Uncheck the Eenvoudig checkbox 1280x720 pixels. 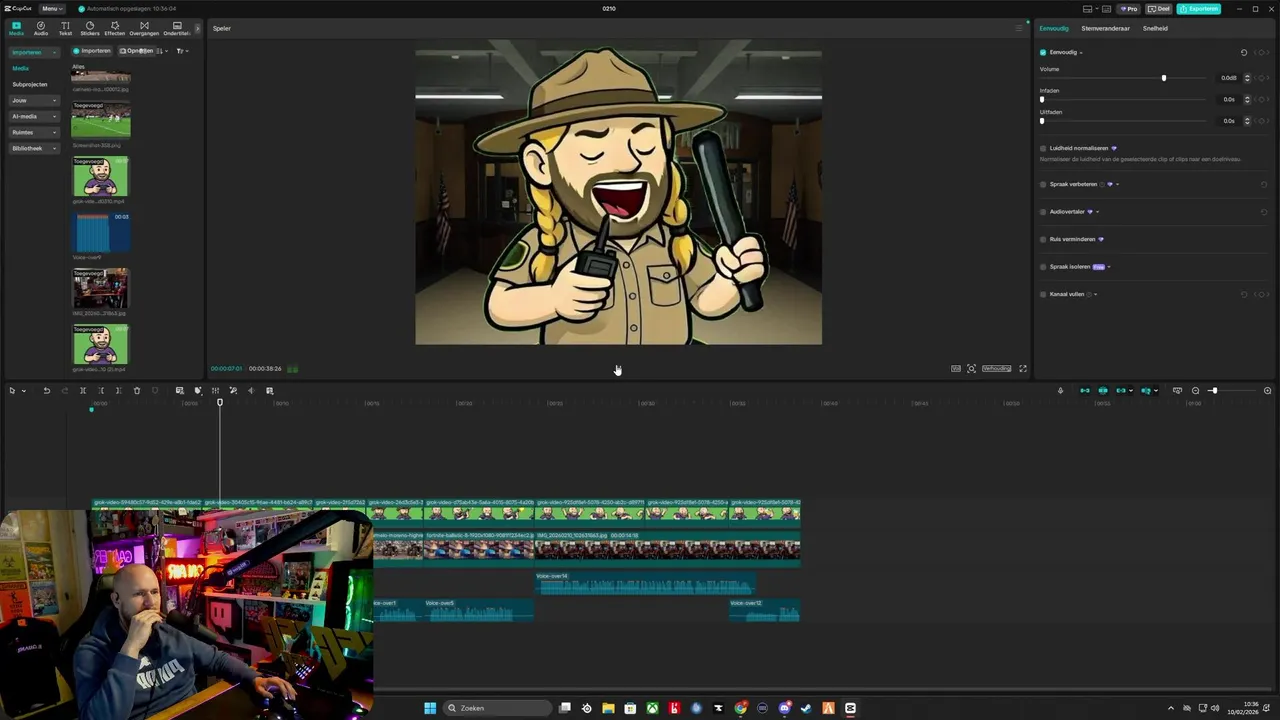pyautogui.click(x=1043, y=52)
